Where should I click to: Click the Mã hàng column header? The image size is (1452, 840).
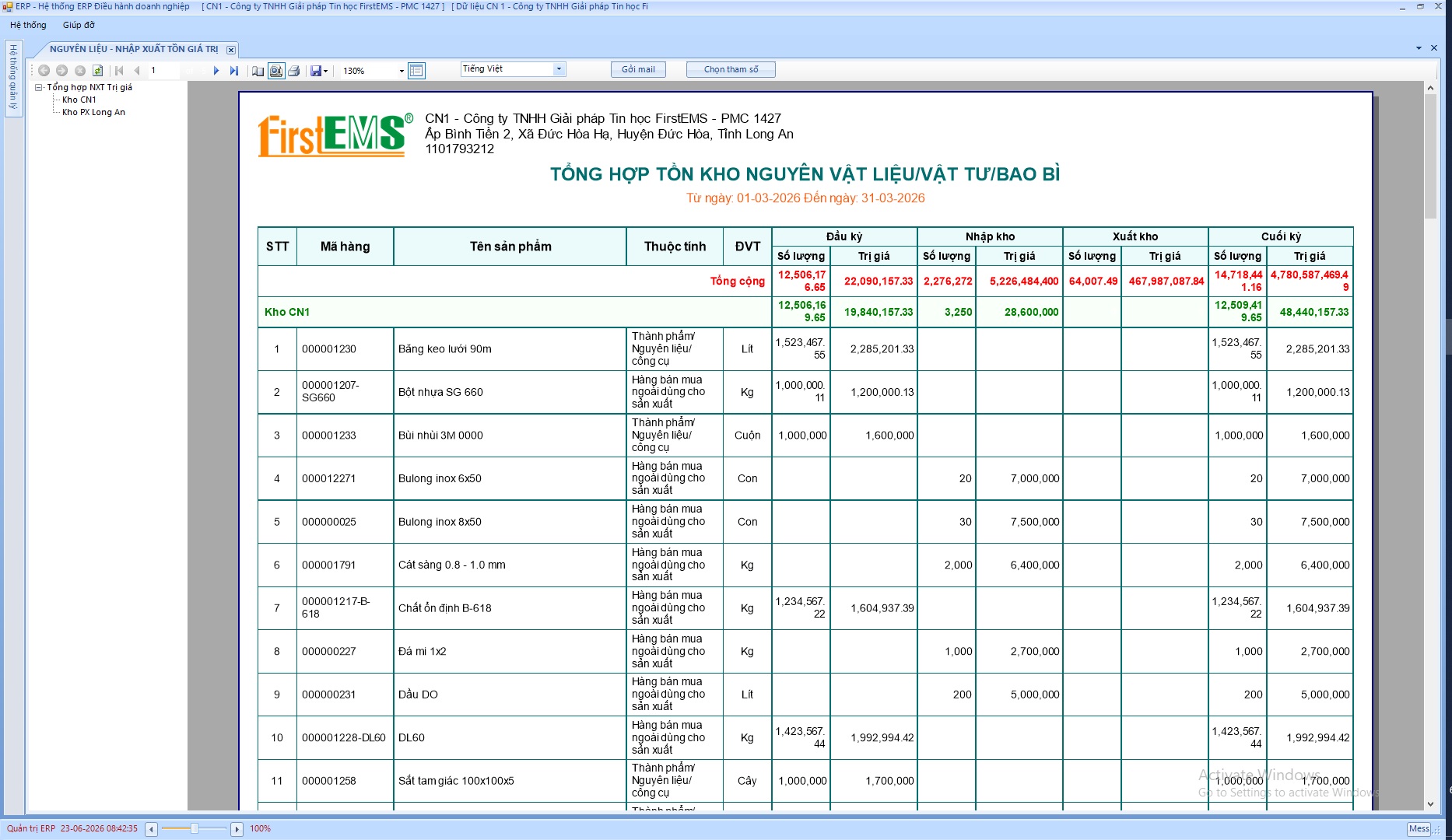click(x=345, y=247)
